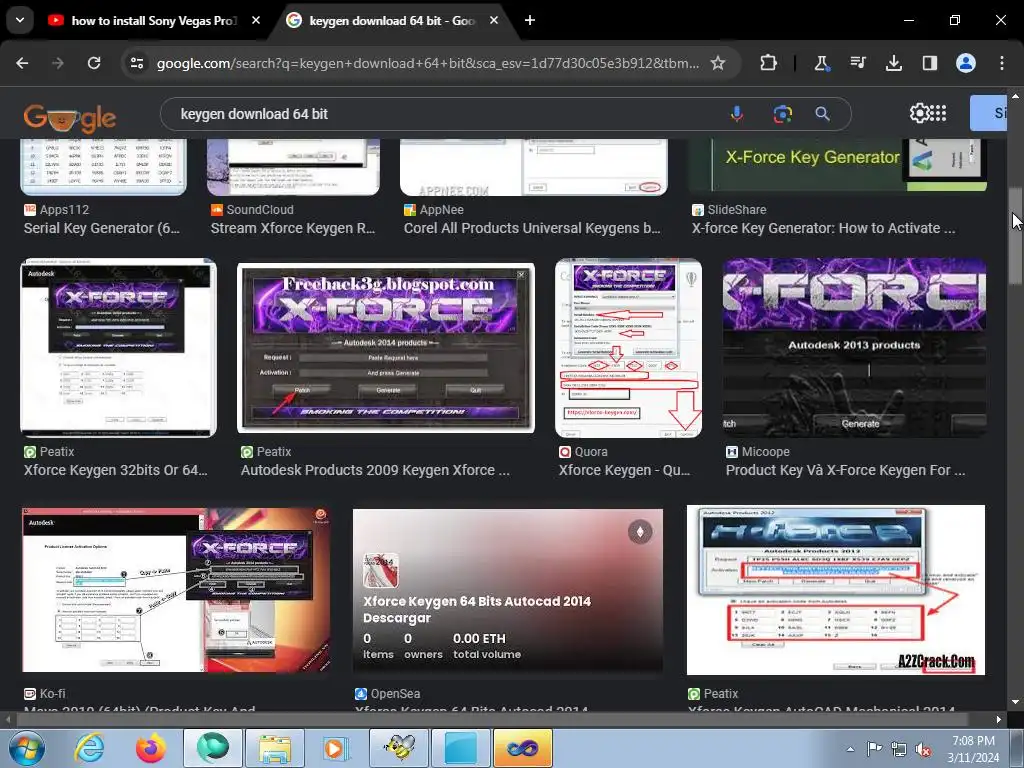Click Xforce Keygen 32bits Or 64 title
Image resolution: width=1024 pixels, height=768 pixels.
[116, 470]
